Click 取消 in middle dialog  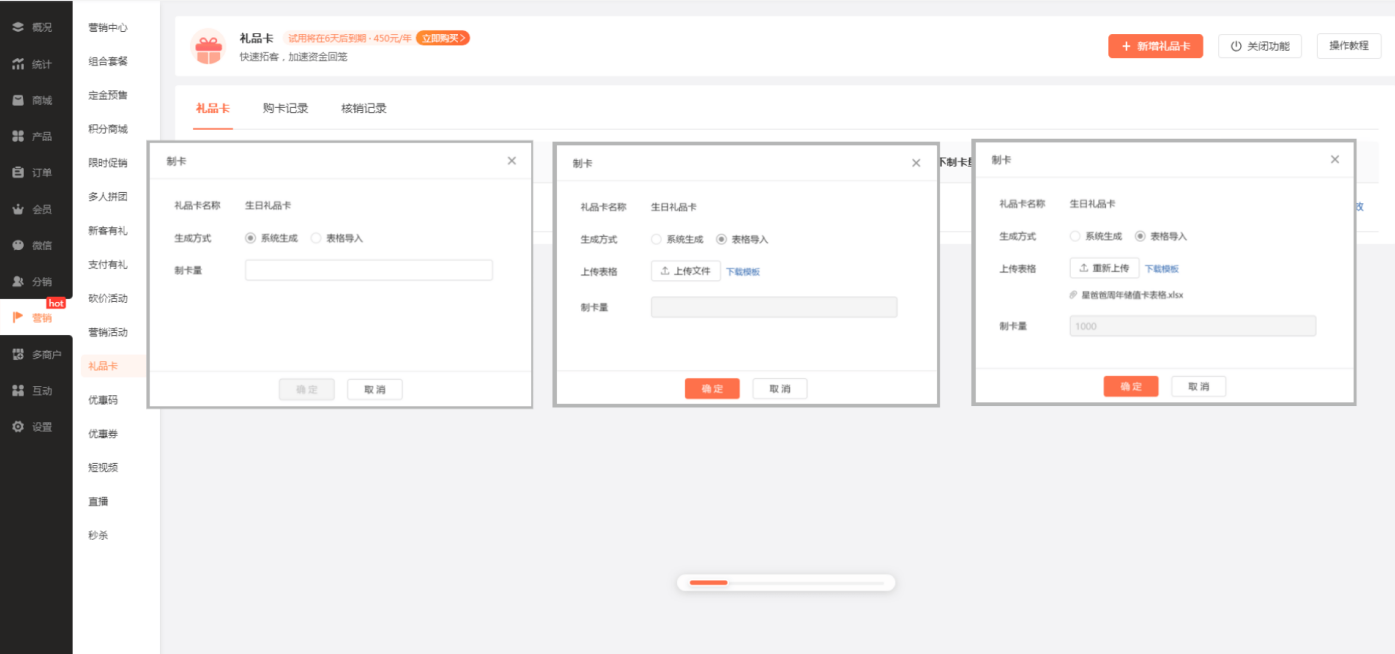[780, 389]
